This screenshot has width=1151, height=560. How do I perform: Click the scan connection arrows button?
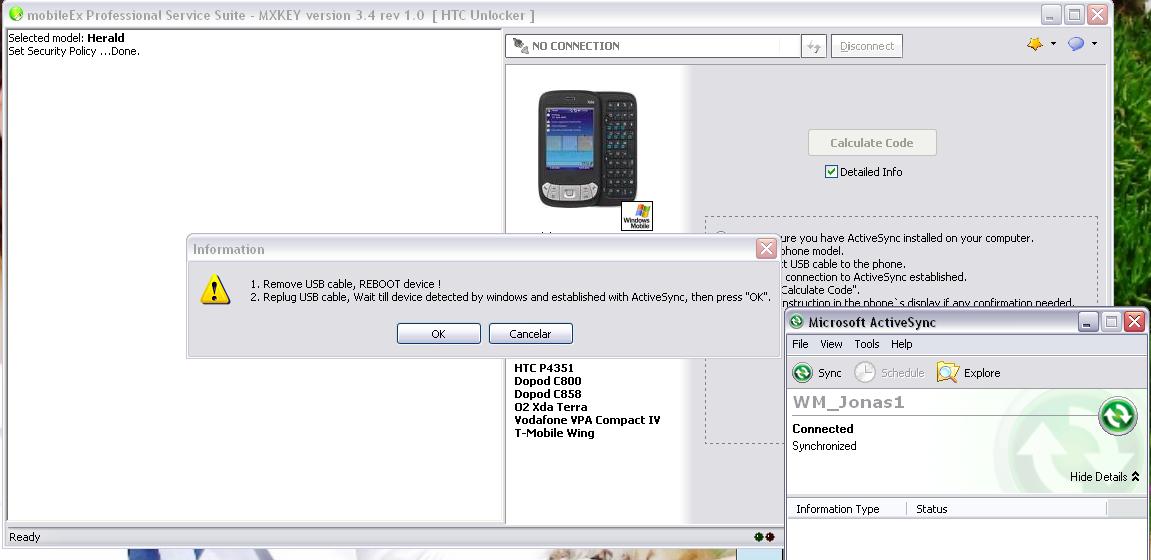coord(813,46)
